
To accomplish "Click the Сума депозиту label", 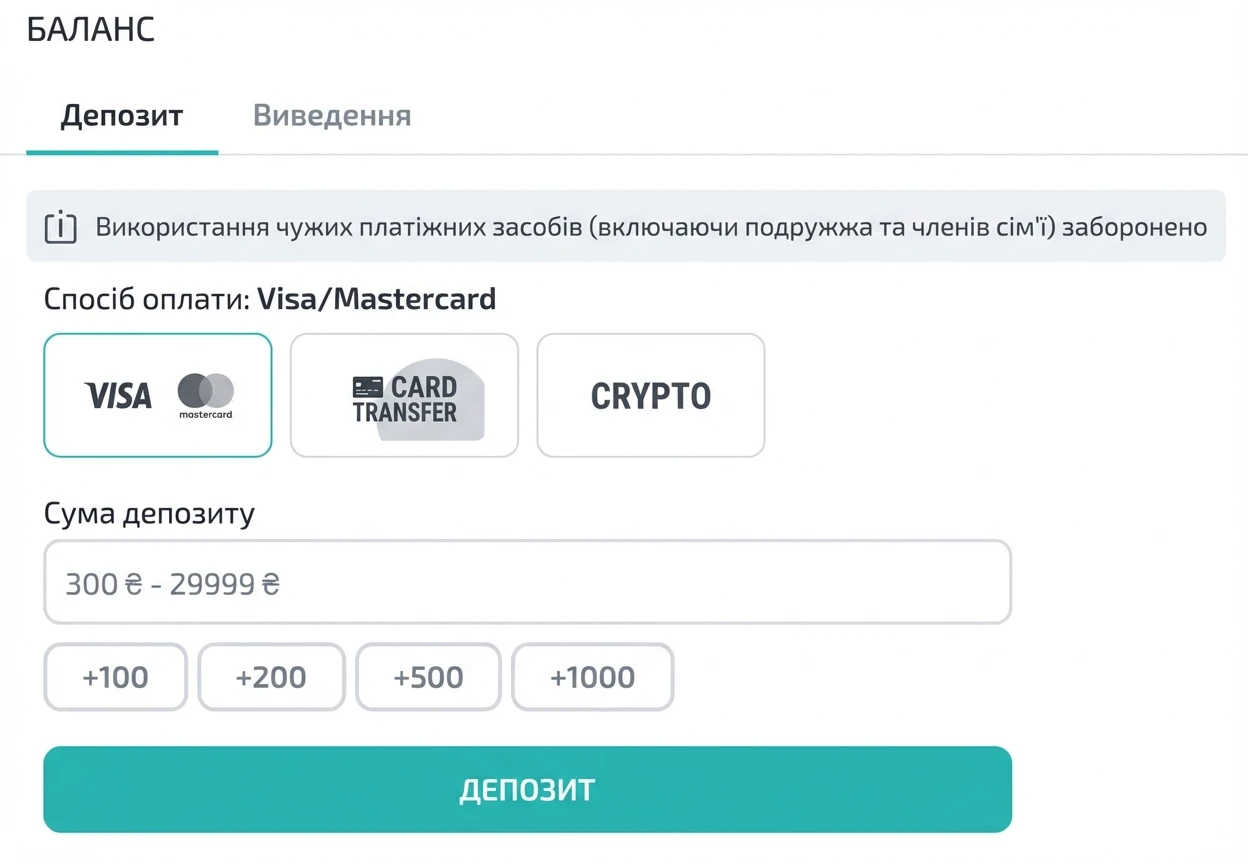I will pos(149,514).
